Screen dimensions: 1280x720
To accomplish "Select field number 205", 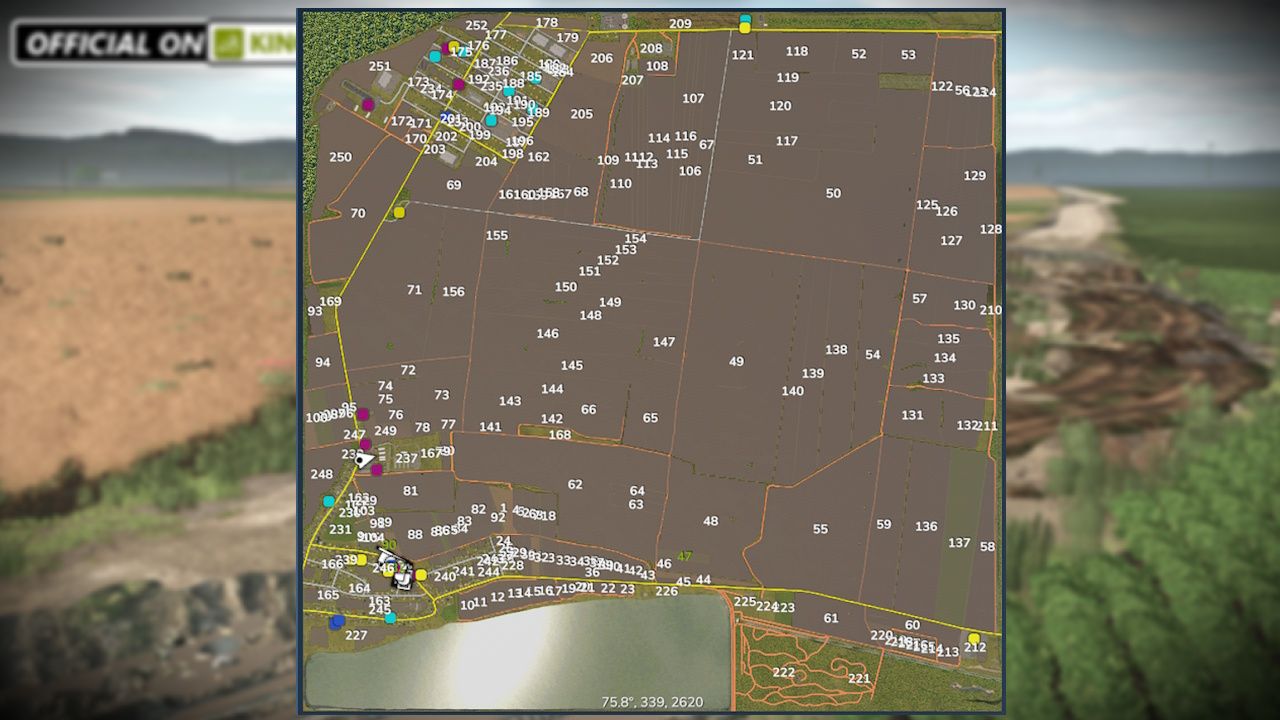I will coord(582,114).
